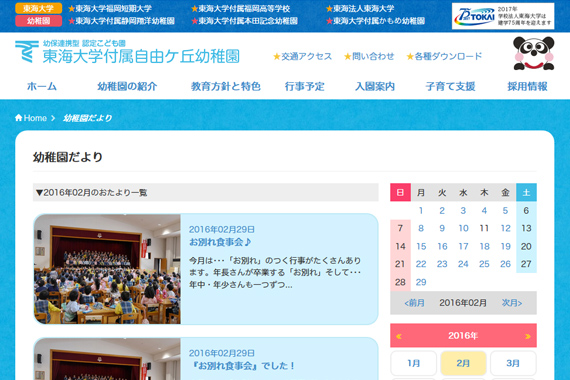Select day 29 in the calendar
Viewport: 570px width, 380px height.
(x=421, y=282)
